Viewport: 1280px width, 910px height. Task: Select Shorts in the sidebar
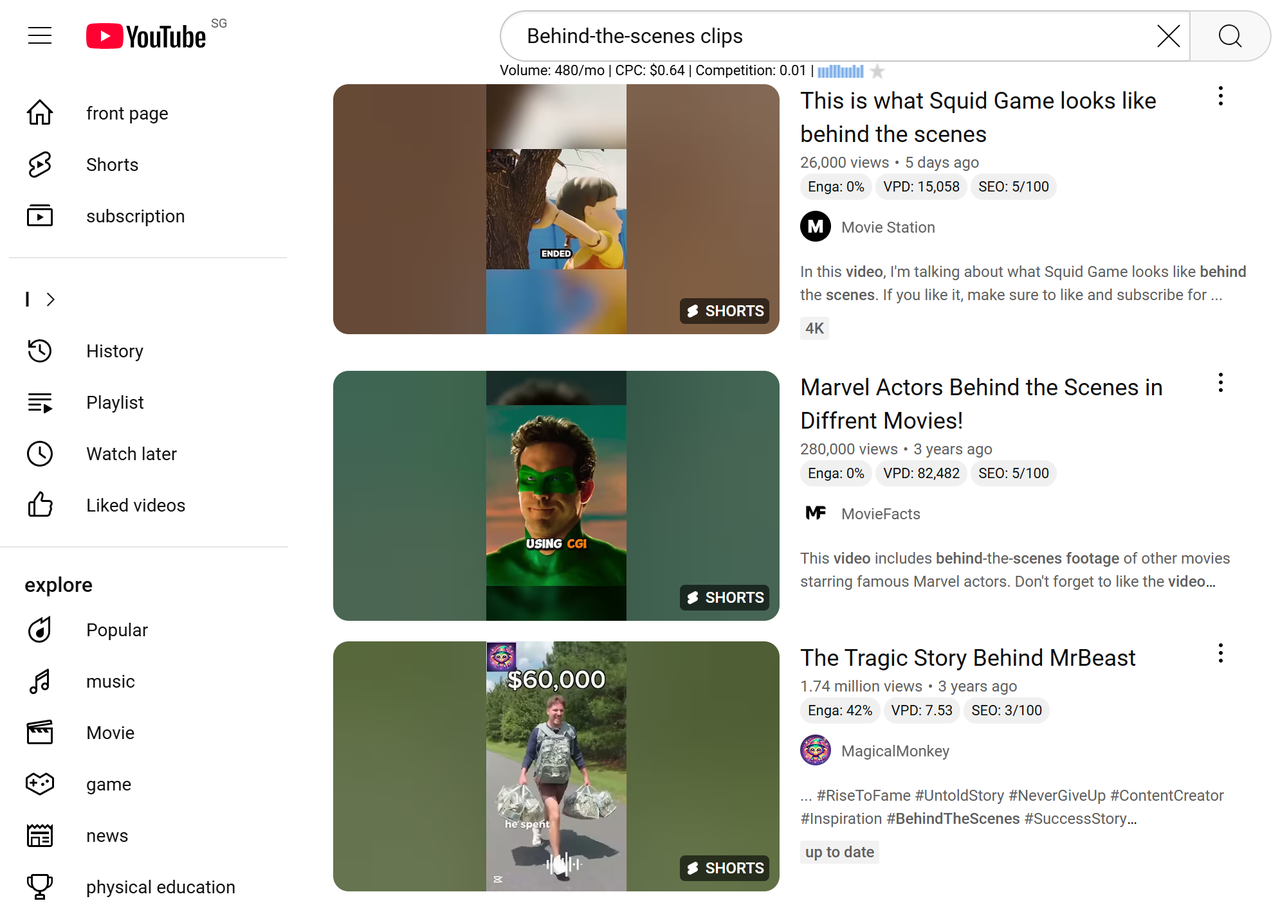111,164
